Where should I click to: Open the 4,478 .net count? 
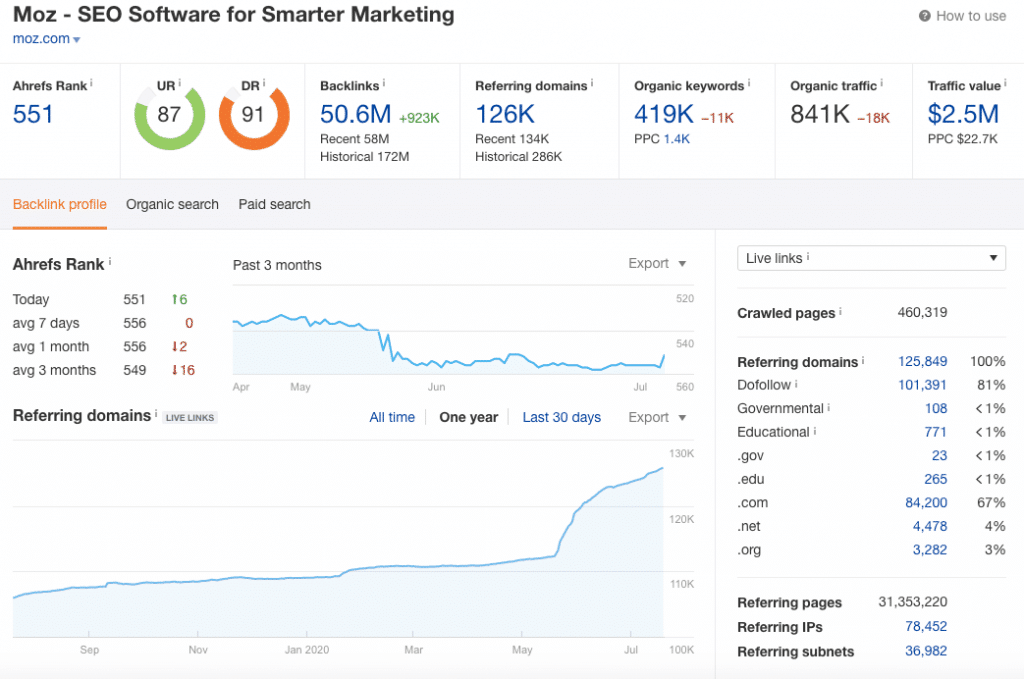tap(930, 526)
